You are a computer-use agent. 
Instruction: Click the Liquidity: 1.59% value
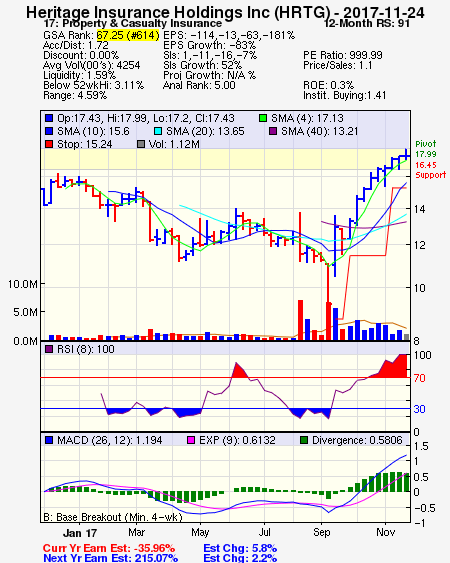(x=79, y=75)
